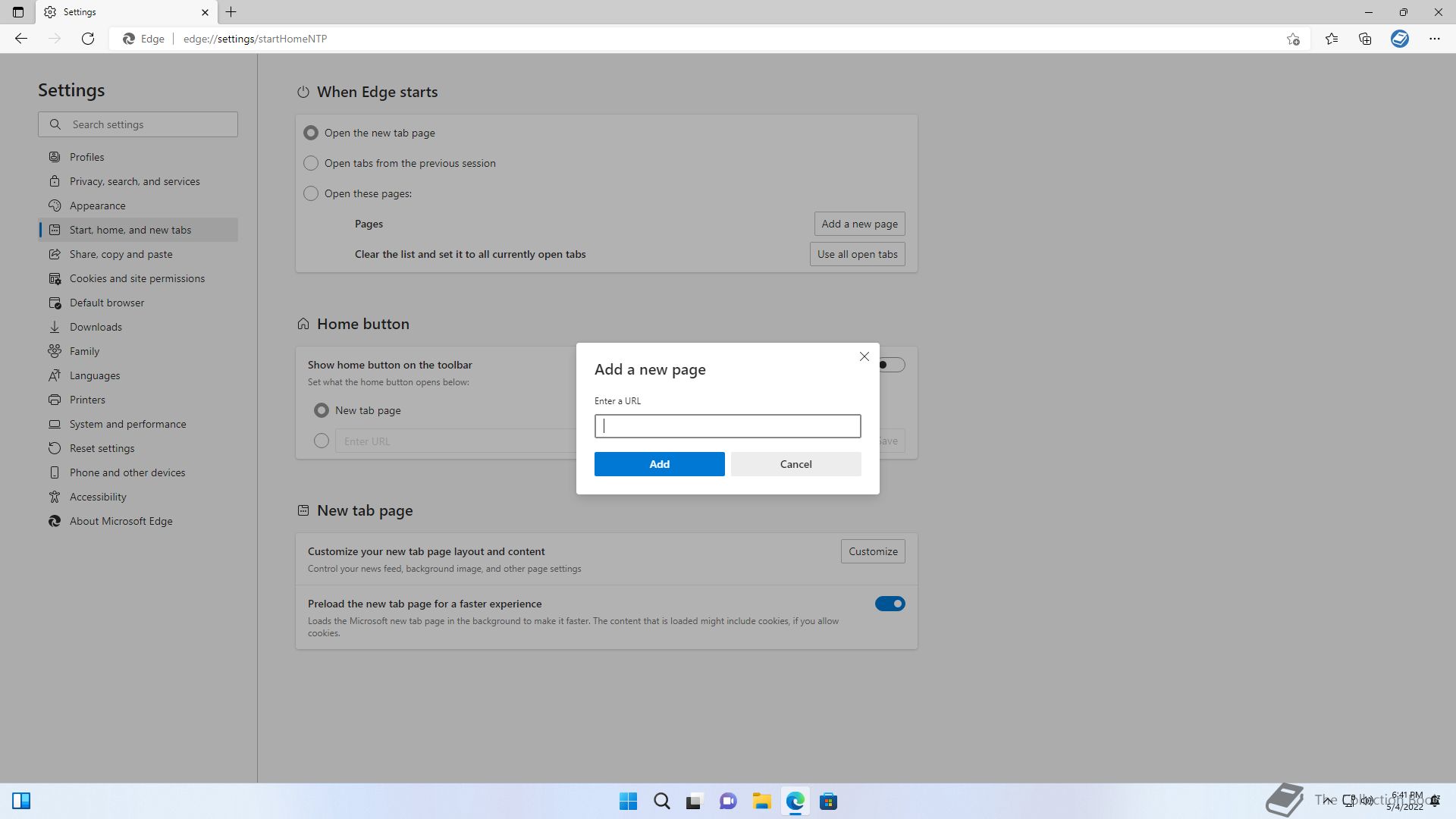Open Downloads settings
This screenshot has height=819, width=1456.
click(x=138, y=327)
